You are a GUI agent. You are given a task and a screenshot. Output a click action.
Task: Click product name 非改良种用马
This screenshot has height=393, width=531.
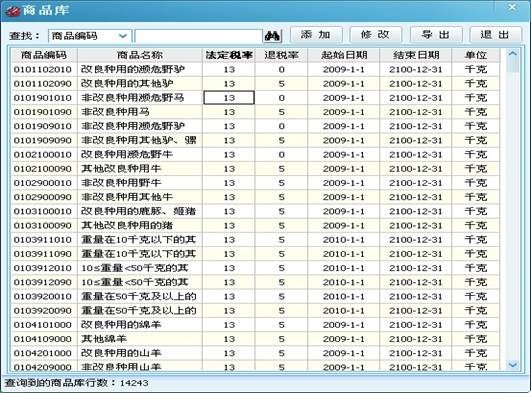pyautogui.click(x=115, y=112)
